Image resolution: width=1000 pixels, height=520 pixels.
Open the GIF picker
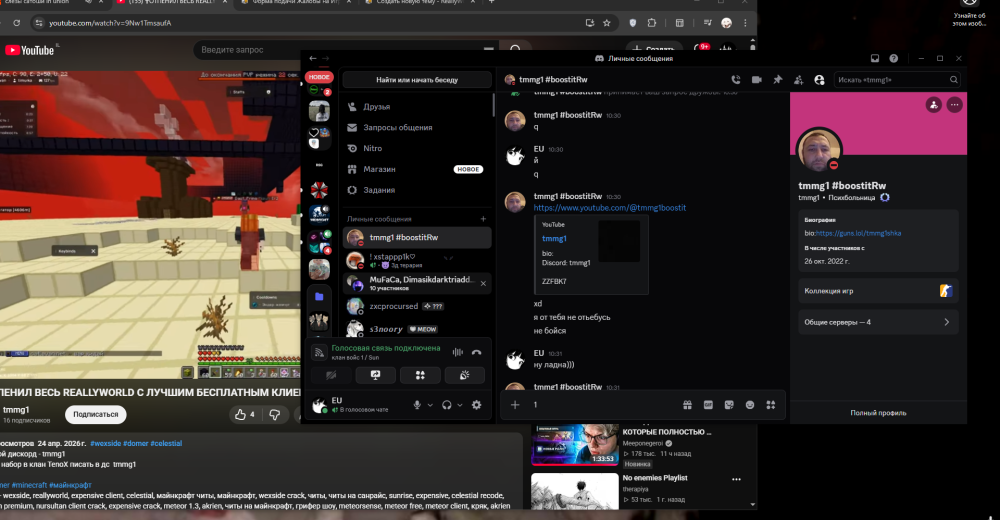click(708, 405)
